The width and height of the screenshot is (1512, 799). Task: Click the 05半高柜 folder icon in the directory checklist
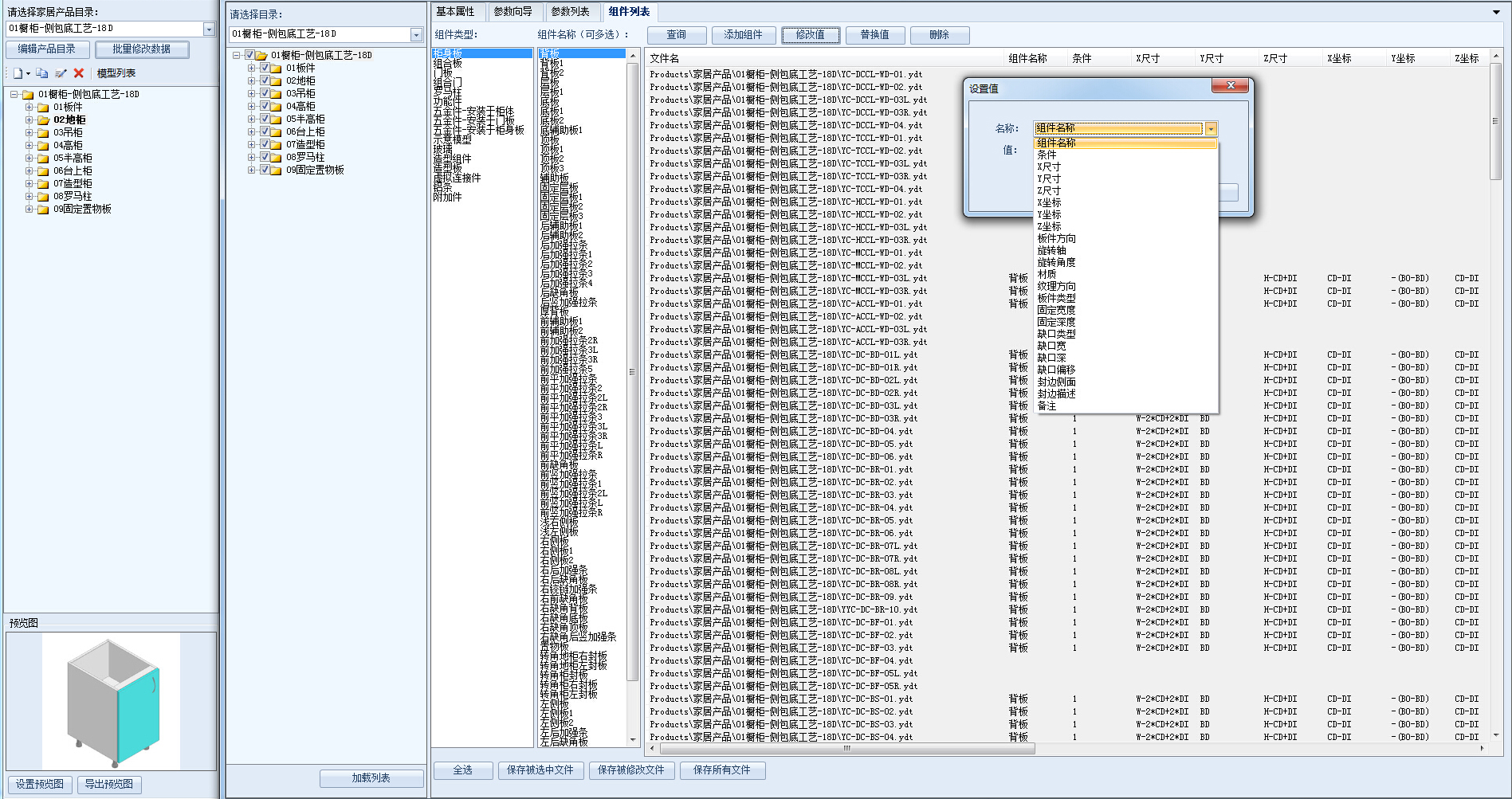pos(276,119)
